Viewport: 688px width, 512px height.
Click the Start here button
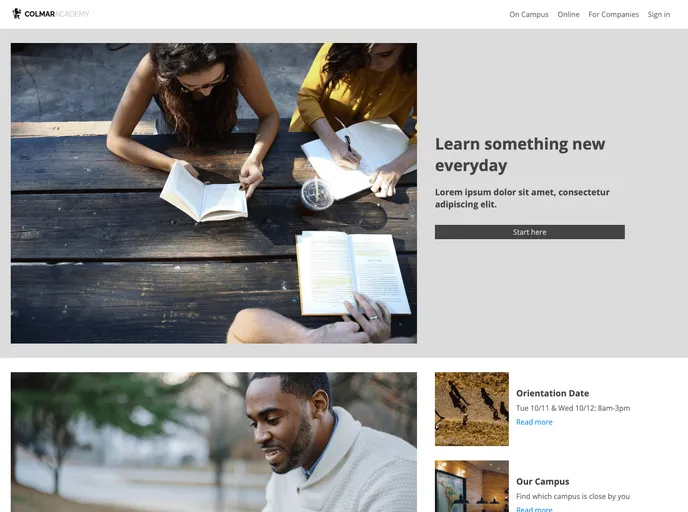pyautogui.click(x=530, y=232)
